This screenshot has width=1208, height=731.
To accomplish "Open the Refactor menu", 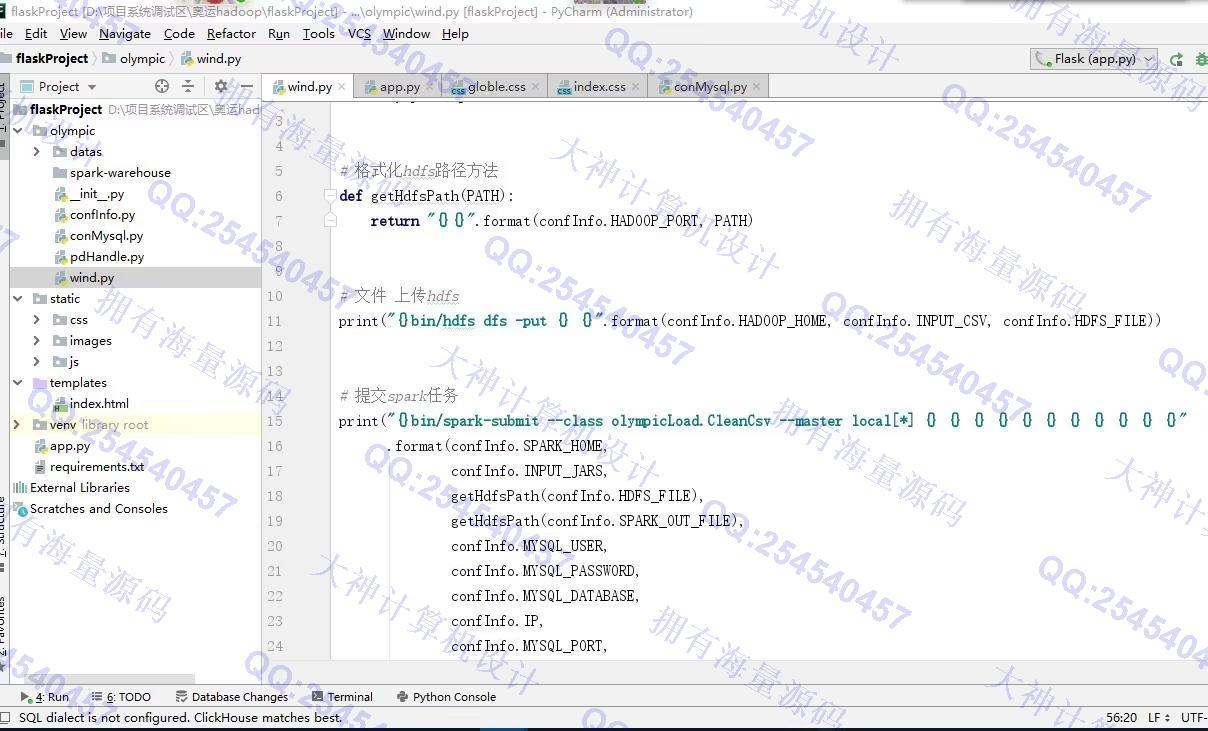I will [x=231, y=33].
